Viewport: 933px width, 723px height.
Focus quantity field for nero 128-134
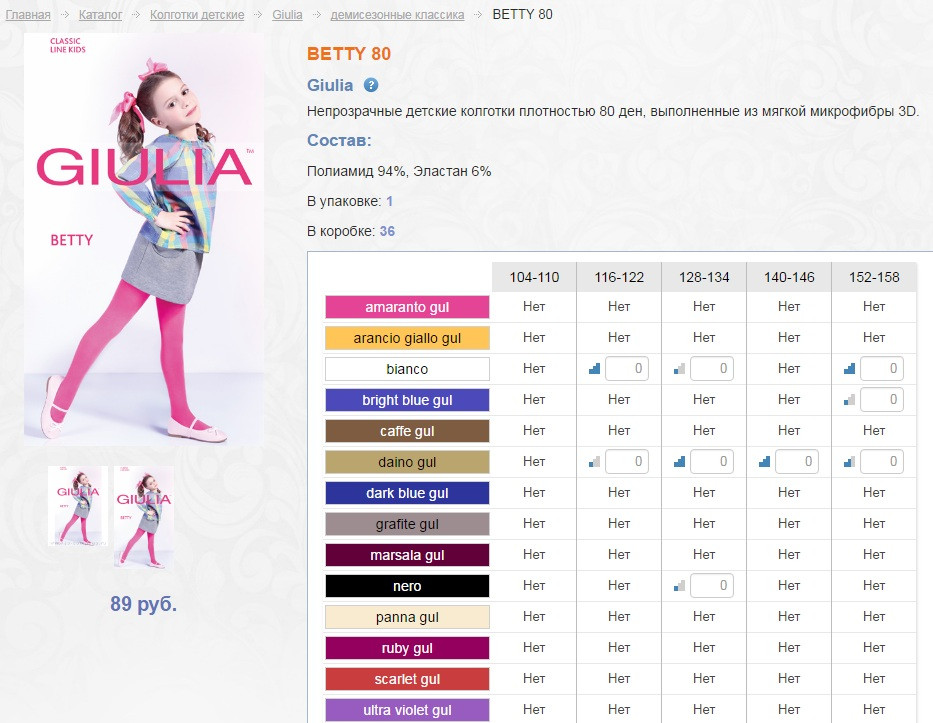point(712,585)
